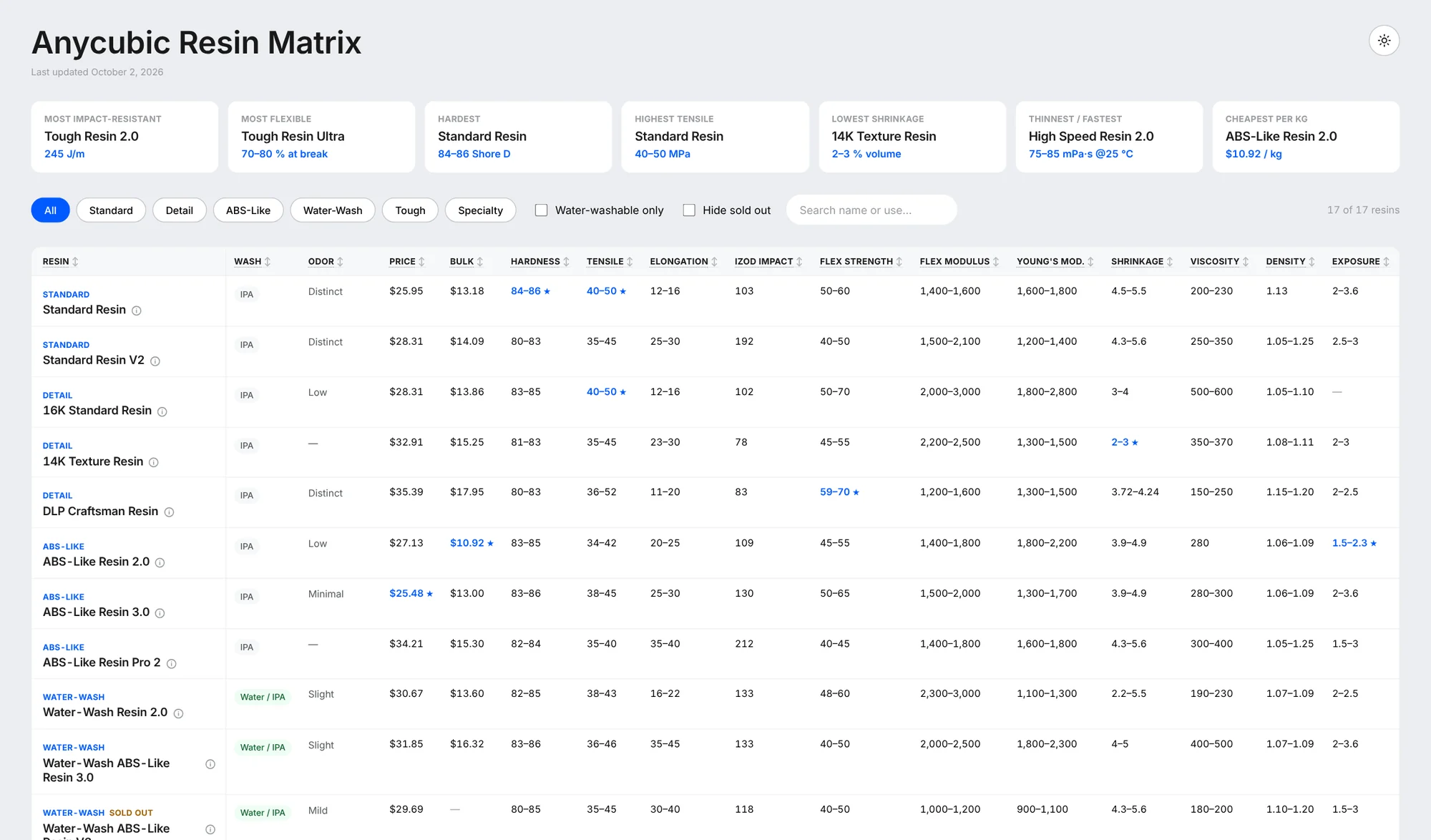Image resolution: width=1431 pixels, height=840 pixels.
Task: Sort table by TENSILE column header
Action: (610, 262)
